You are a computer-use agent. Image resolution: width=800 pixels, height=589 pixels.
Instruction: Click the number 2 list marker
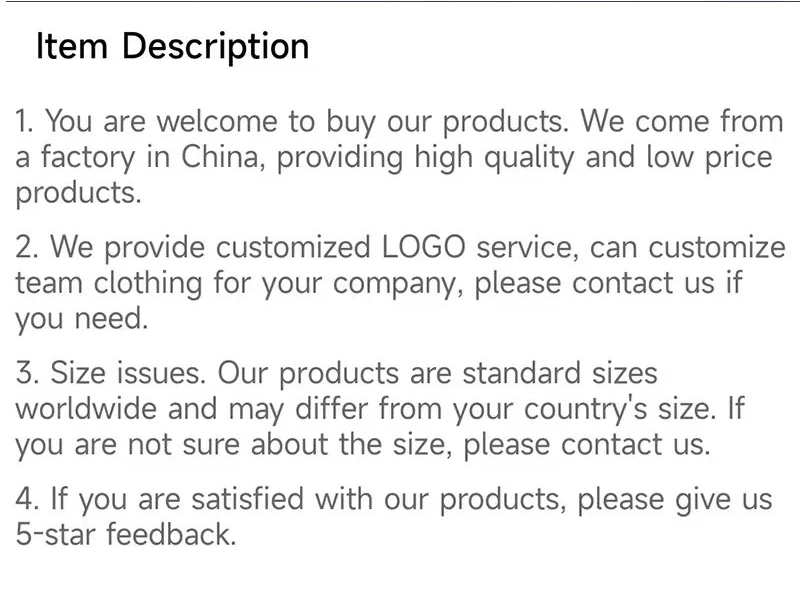26,247
